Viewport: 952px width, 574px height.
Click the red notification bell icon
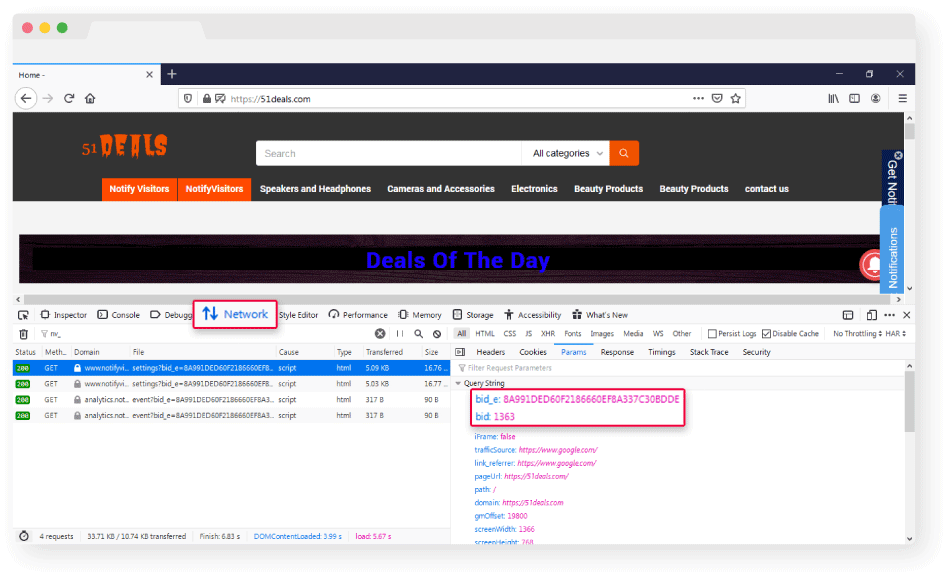pos(871,265)
